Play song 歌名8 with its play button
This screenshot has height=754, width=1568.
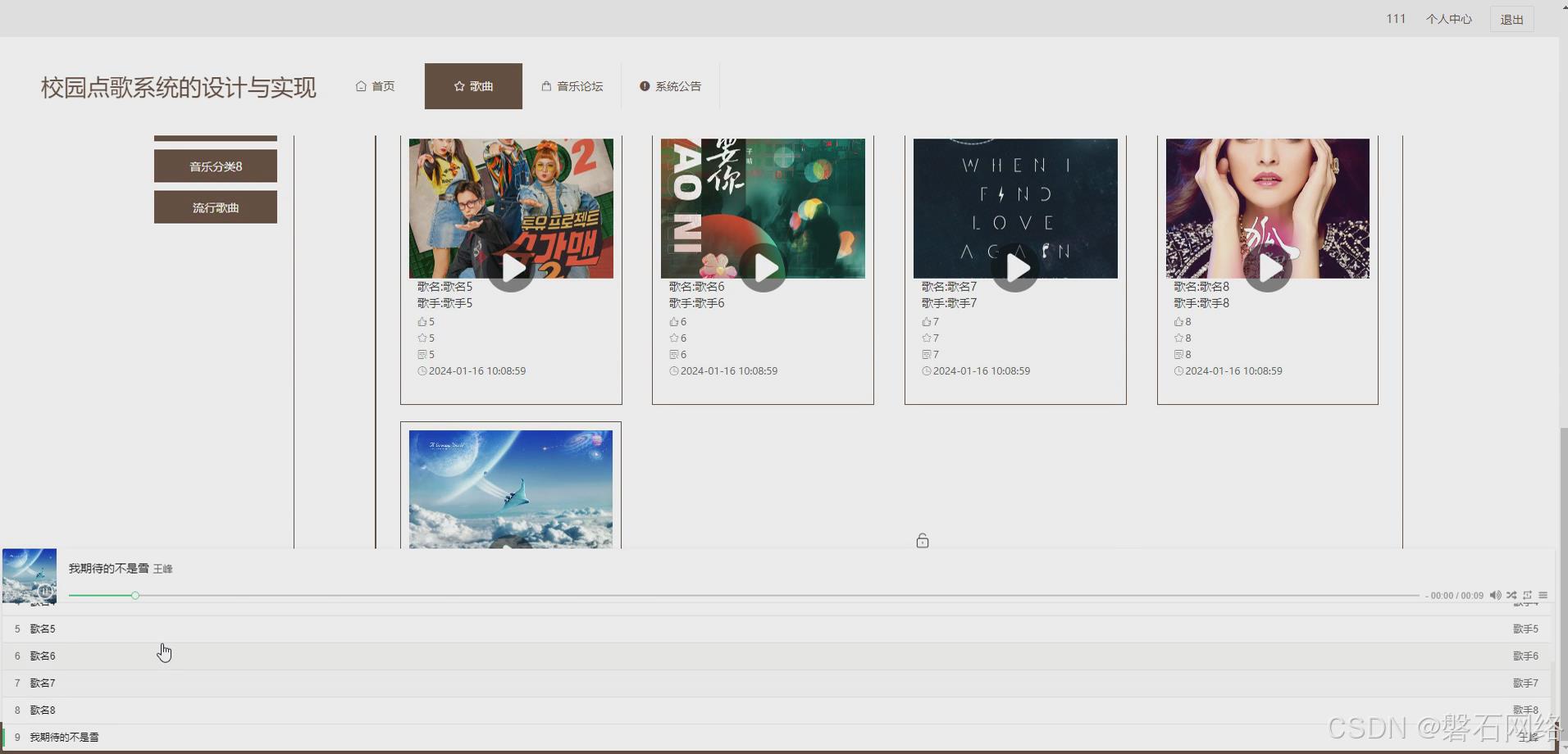(x=1269, y=268)
